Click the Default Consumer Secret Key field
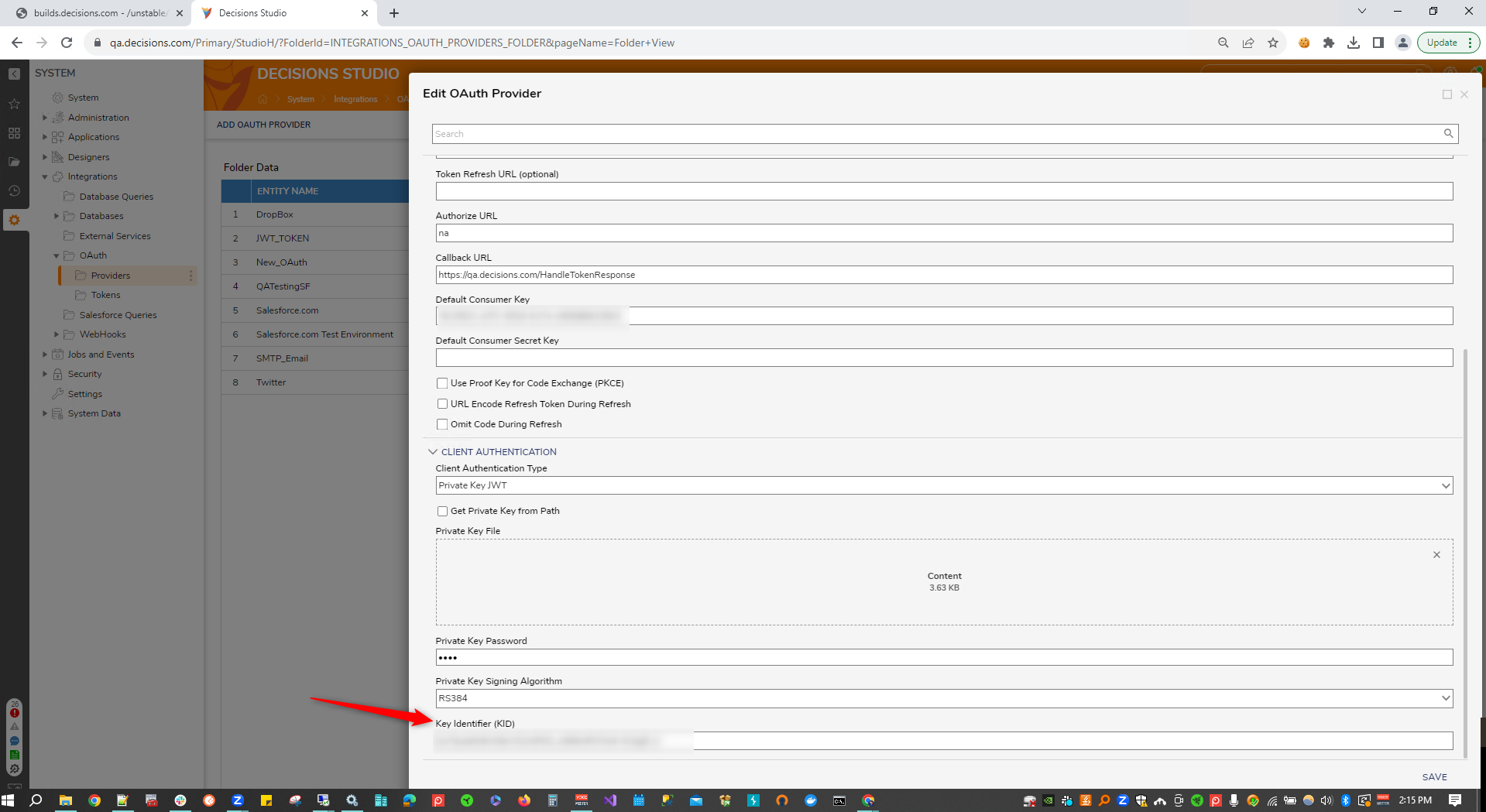The width and height of the screenshot is (1486, 812). point(944,358)
